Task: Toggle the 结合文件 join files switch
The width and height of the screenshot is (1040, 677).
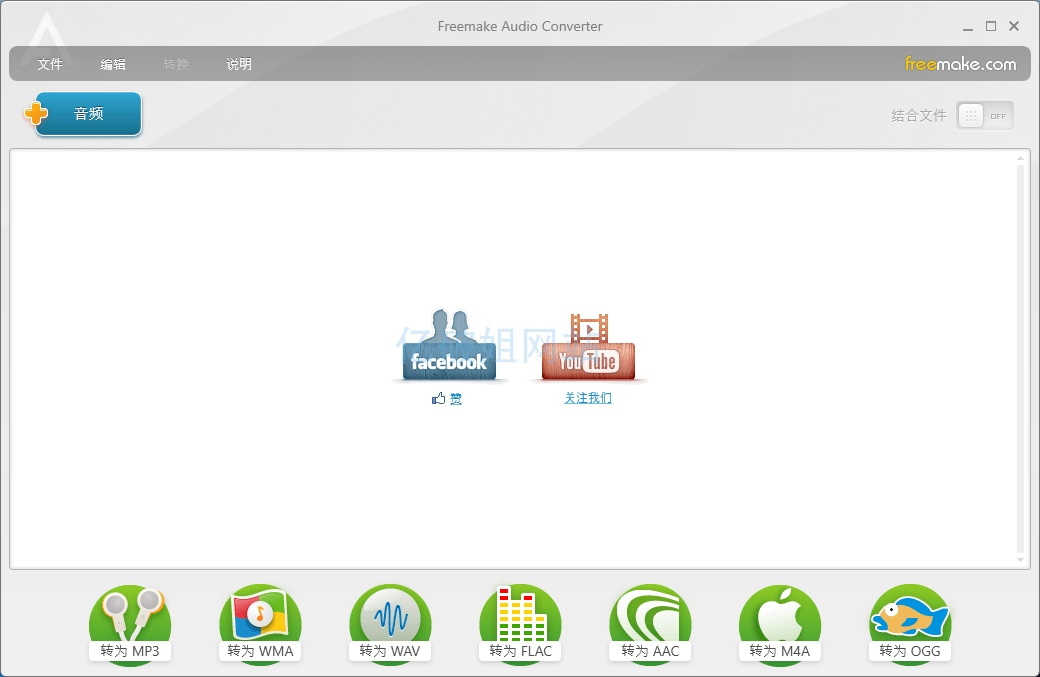Action: [x=984, y=116]
